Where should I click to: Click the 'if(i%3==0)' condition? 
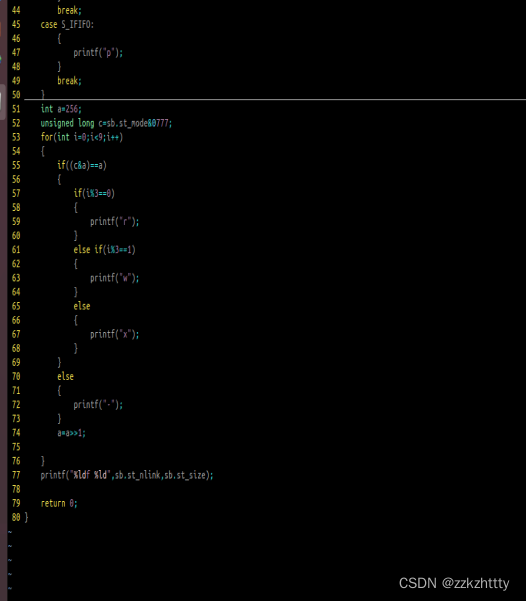(x=94, y=193)
